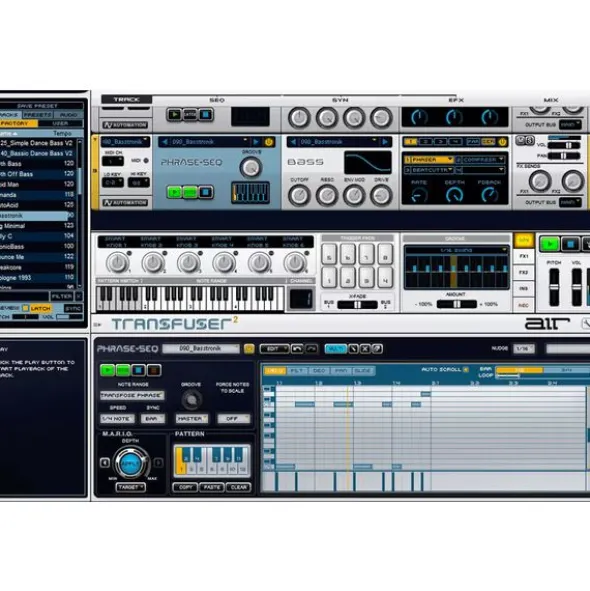Switch to the User tab in browser
590x591 pixels.
[x=60, y=123]
